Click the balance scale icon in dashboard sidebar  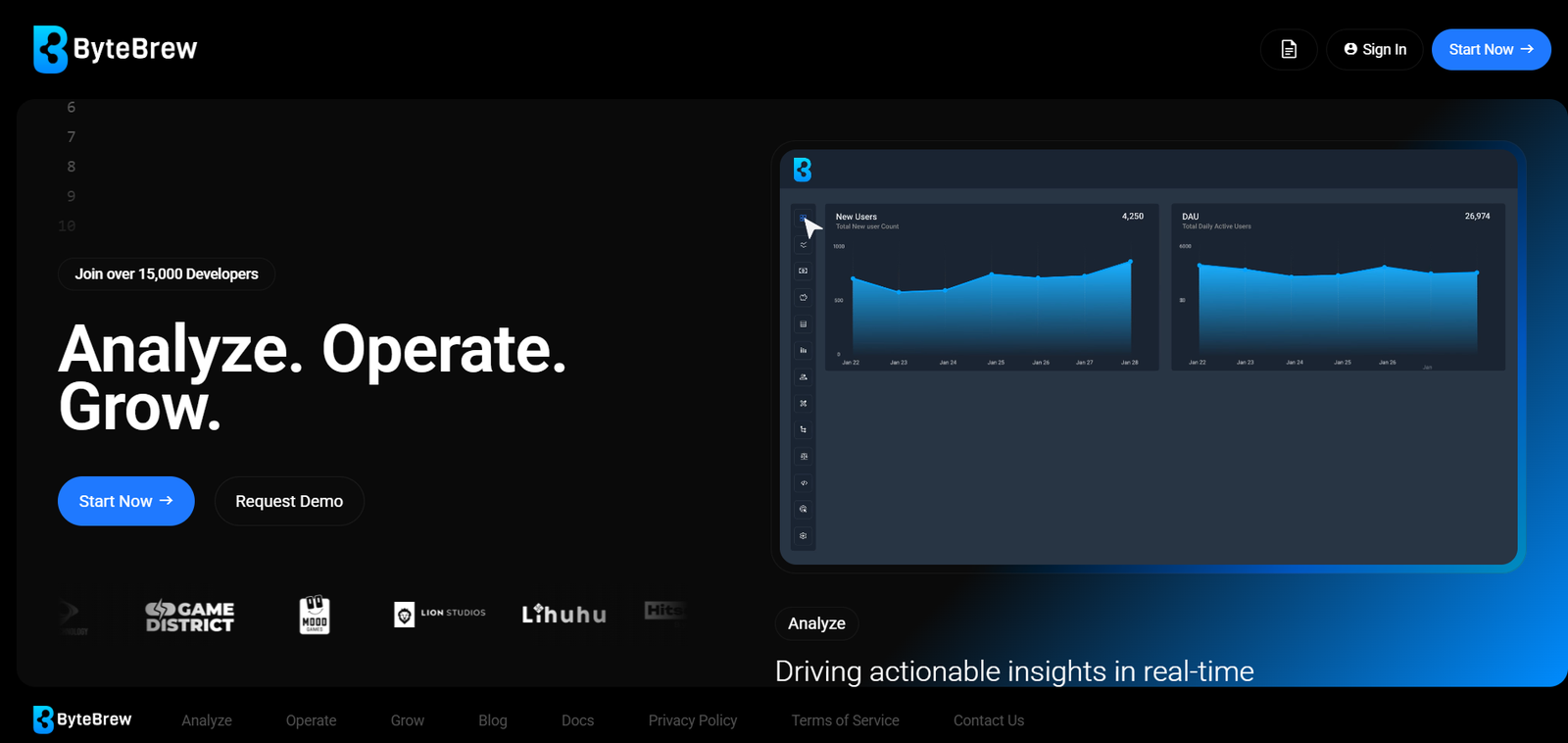click(x=804, y=456)
